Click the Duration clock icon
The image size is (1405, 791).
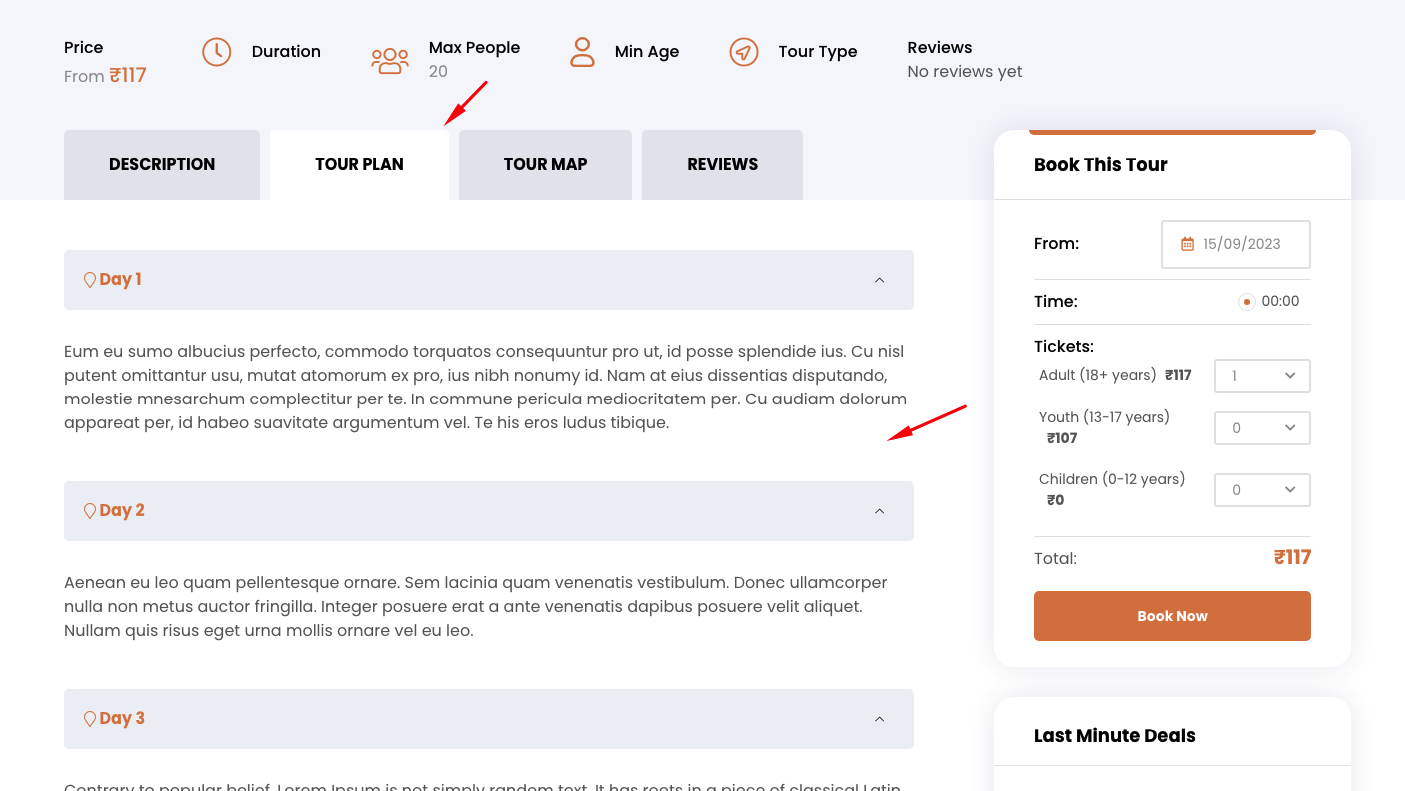[x=217, y=52]
